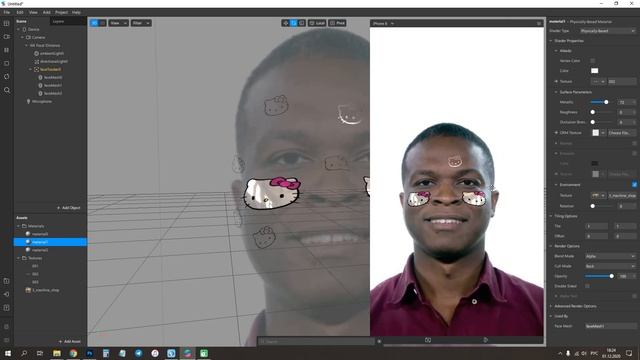Open the Edit menu
The width and height of the screenshot is (640, 360).
click(20, 12)
